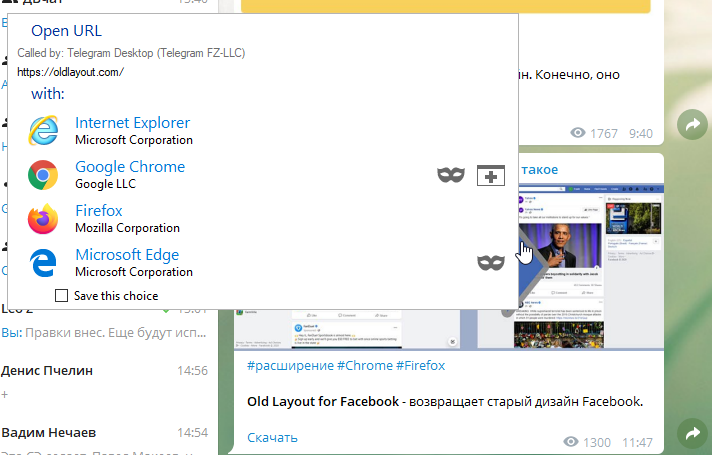712x455 pixels.
Task: Click the Google Chrome text label
Action: tap(130, 167)
